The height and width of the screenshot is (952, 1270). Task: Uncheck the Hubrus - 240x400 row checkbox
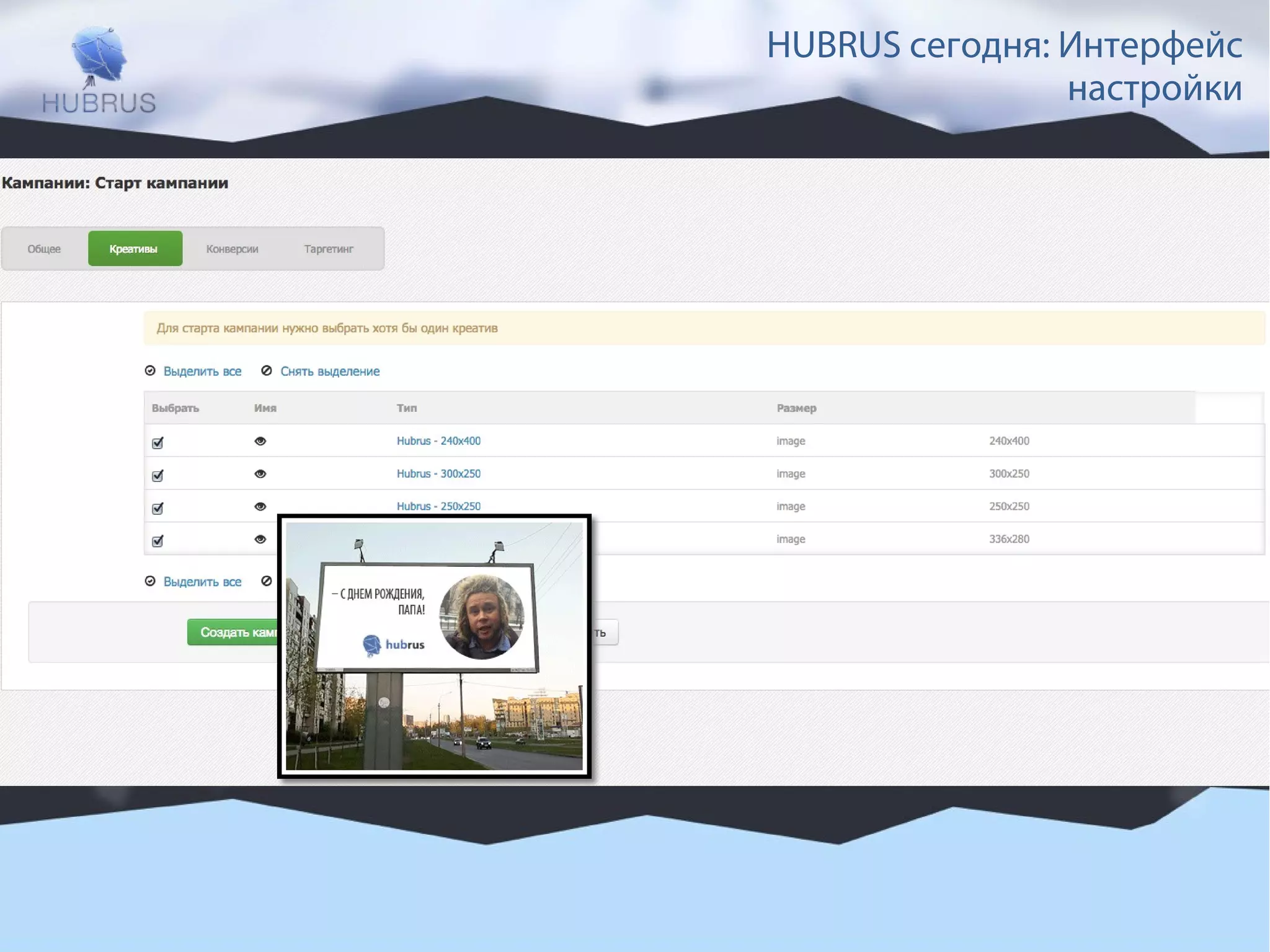pyautogui.click(x=158, y=442)
